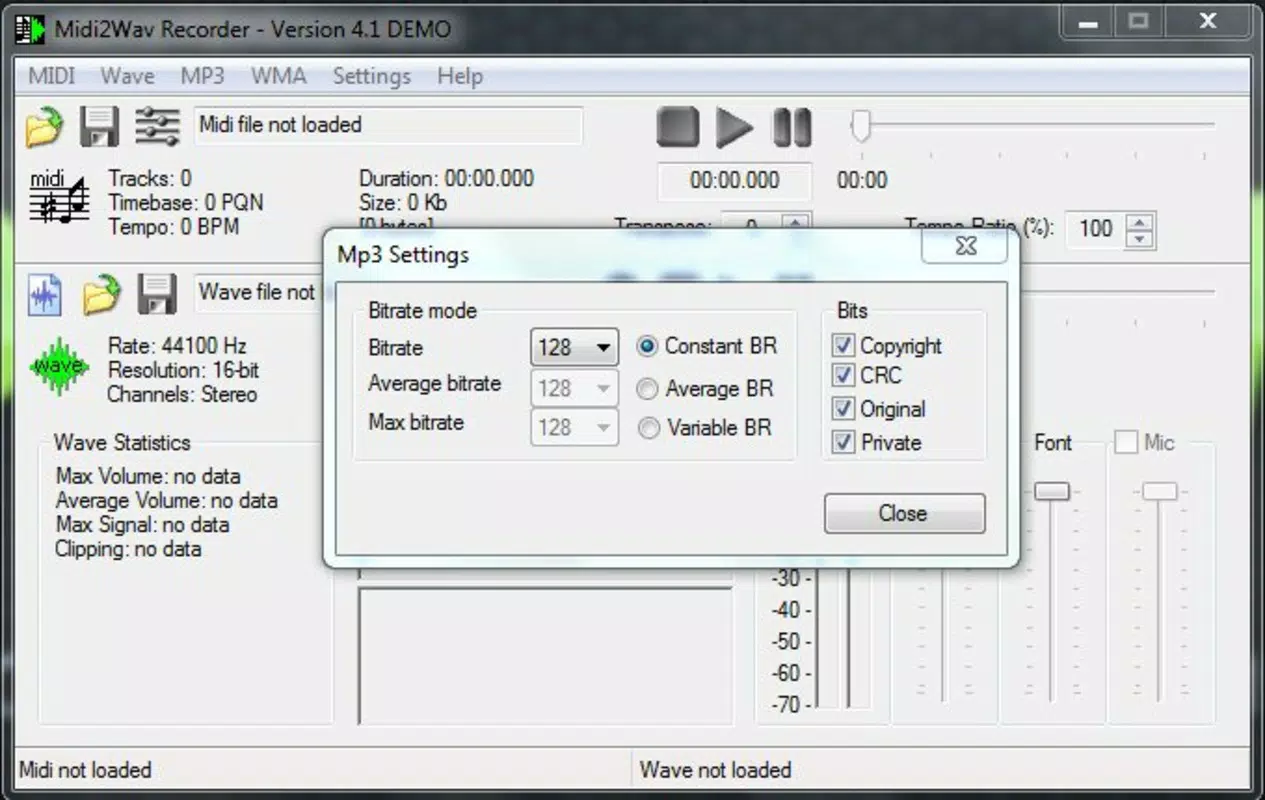
Task: Open wave file folder icon
Action: click(100, 295)
